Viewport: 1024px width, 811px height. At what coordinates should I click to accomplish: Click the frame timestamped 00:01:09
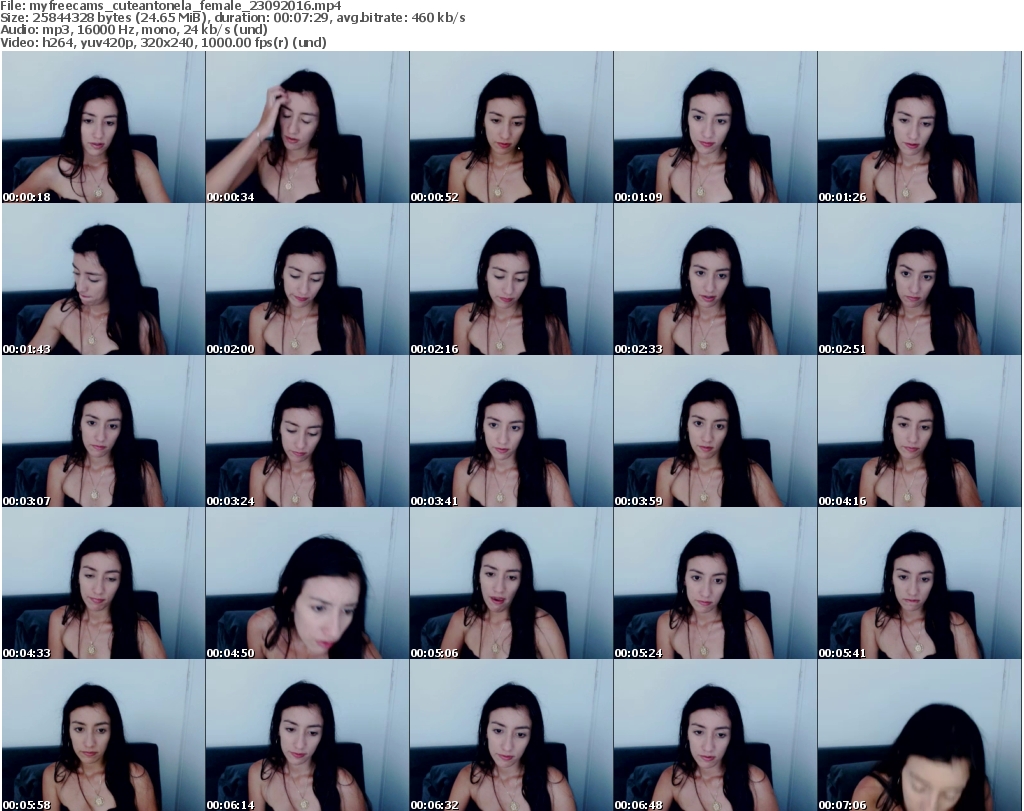point(715,127)
